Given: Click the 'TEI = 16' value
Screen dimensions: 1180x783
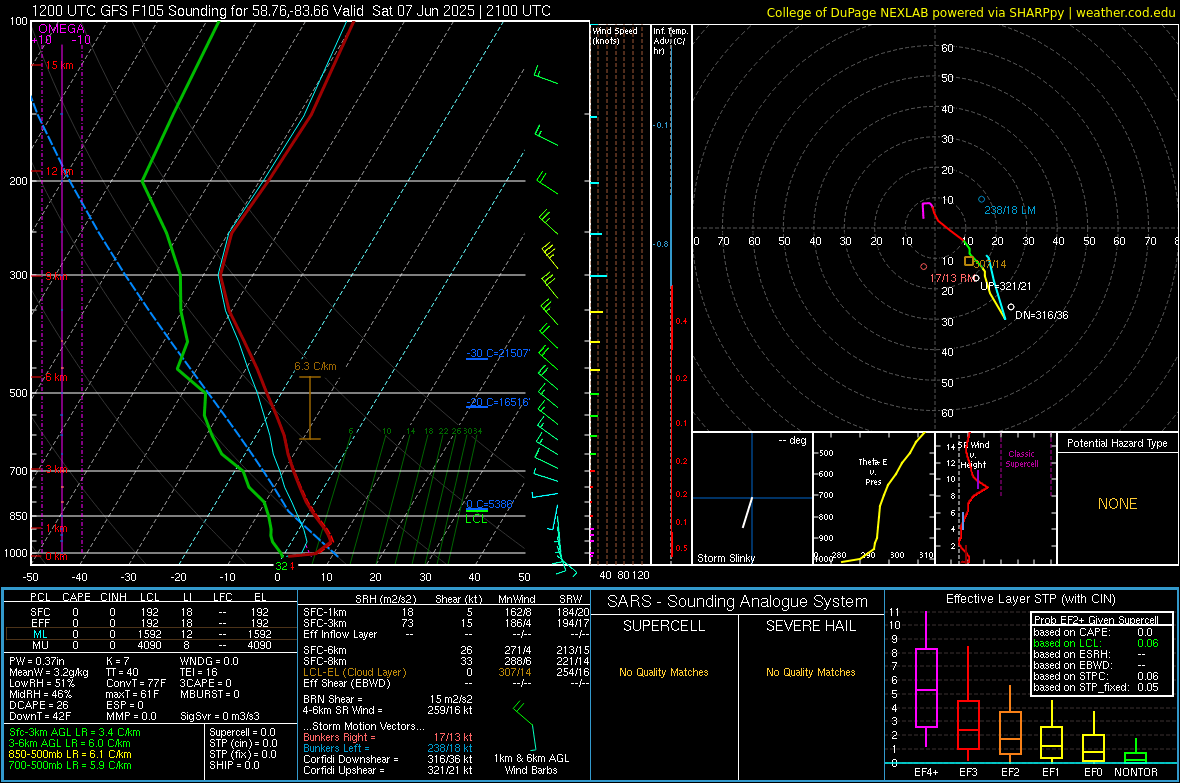Looking at the screenshot, I should point(199,672).
